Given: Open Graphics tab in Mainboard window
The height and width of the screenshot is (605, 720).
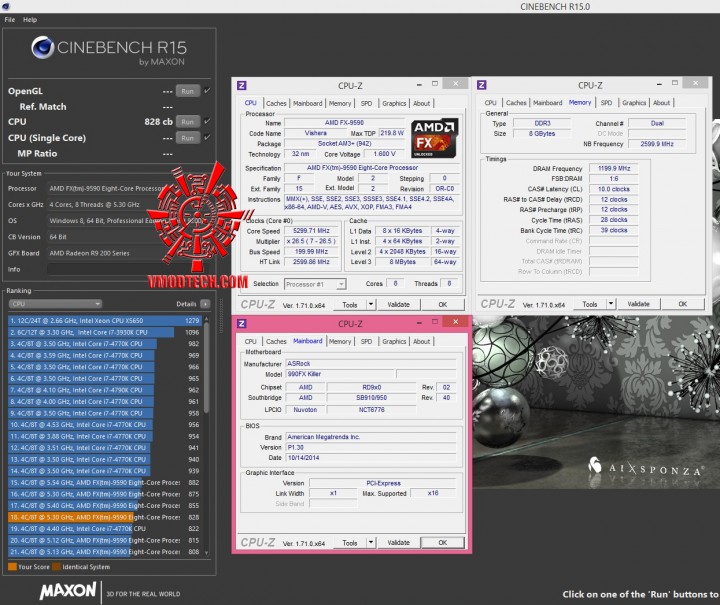Looking at the screenshot, I should [x=394, y=342].
